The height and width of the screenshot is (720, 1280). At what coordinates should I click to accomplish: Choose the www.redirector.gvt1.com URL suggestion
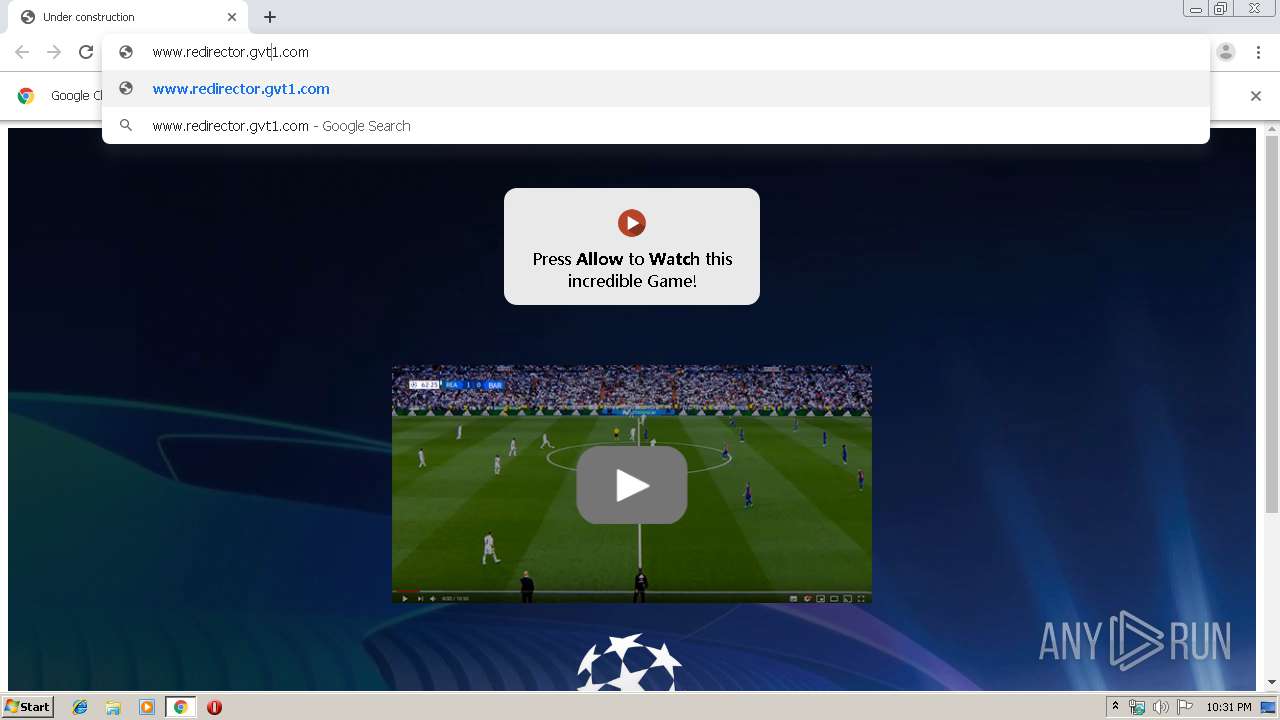pyautogui.click(x=656, y=89)
